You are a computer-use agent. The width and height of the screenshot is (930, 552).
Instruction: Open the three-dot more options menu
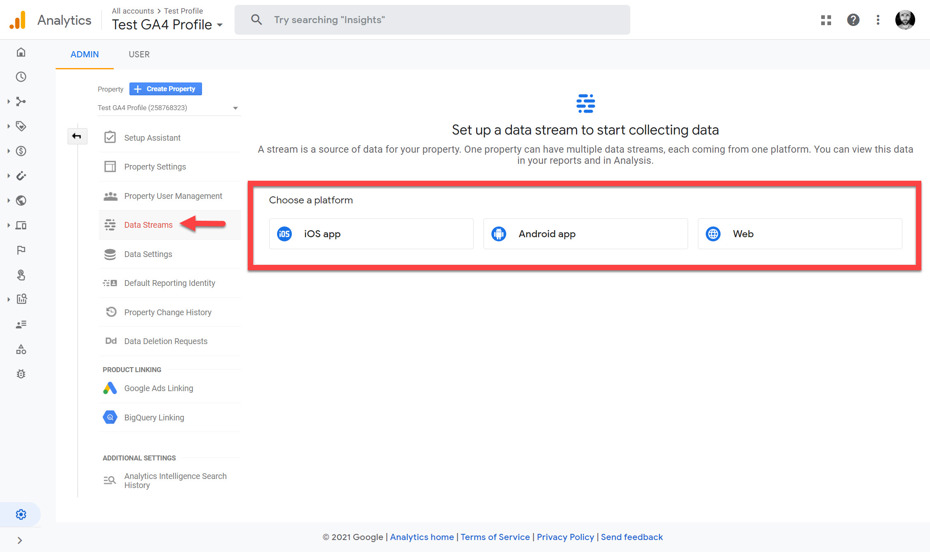(x=878, y=20)
